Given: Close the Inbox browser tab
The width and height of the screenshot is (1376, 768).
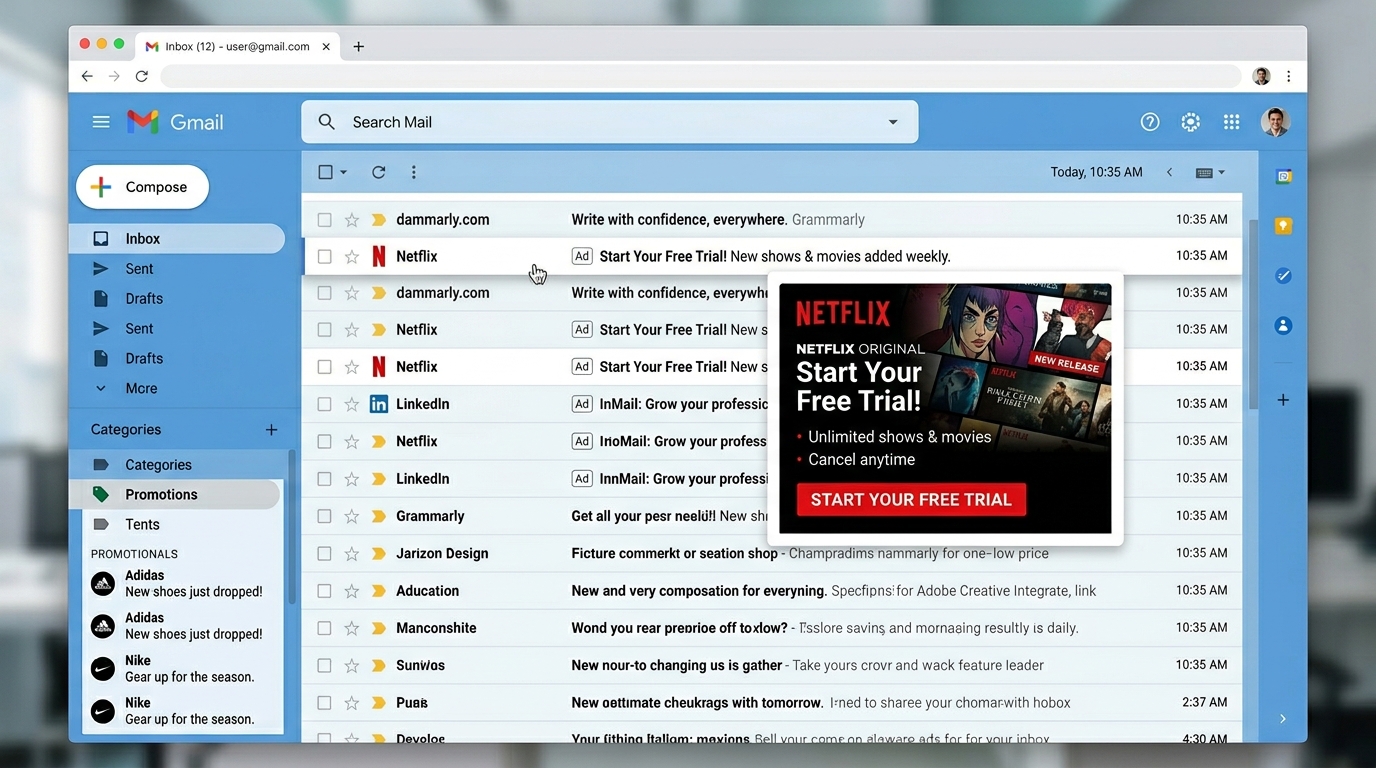Looking at the screenshot, I should point(326,46).
